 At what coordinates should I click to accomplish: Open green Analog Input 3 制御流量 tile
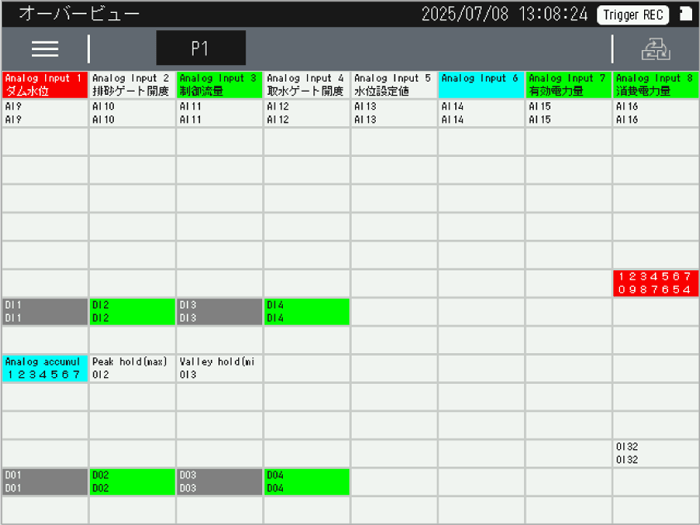[x=219, y=84]
